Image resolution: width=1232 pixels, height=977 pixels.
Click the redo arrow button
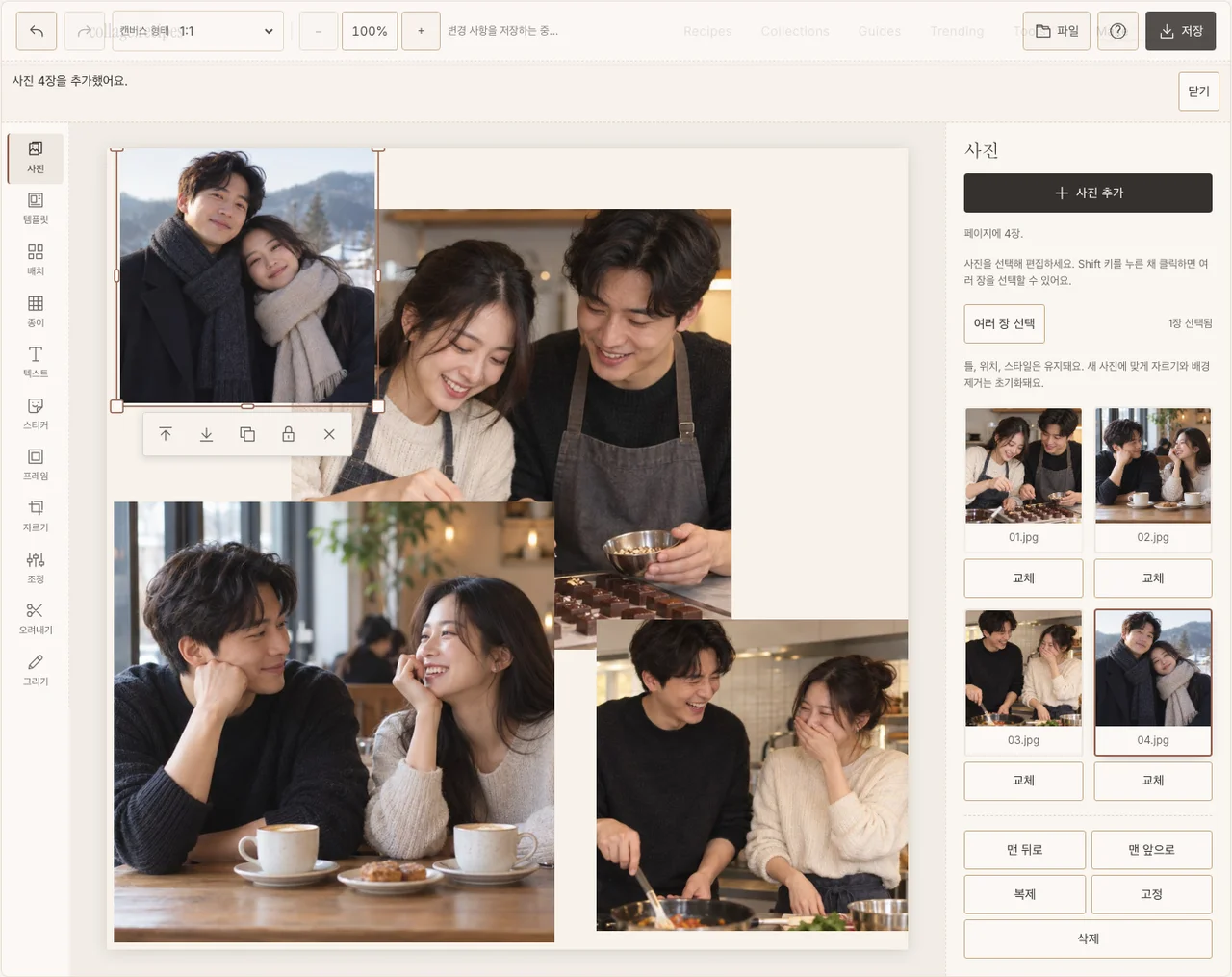click(x=85, y=31)
